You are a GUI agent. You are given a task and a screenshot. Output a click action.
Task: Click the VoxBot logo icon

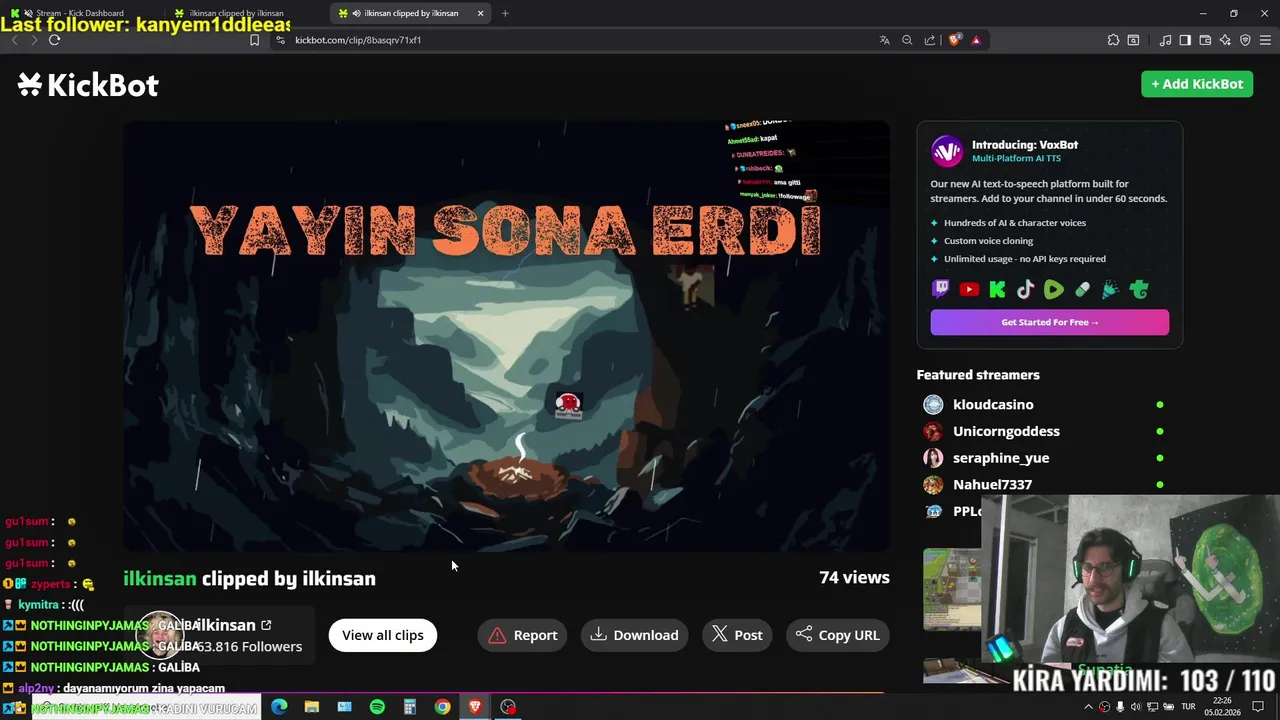[947, 151]
